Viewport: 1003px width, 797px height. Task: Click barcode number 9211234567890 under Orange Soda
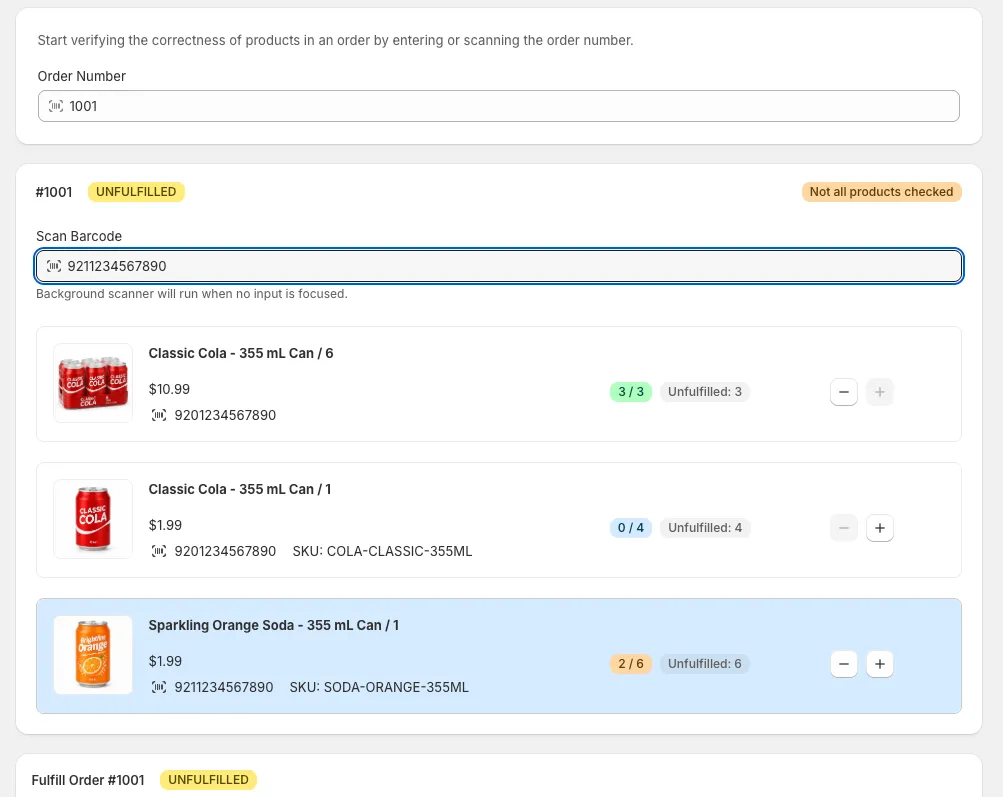[224, 687]
